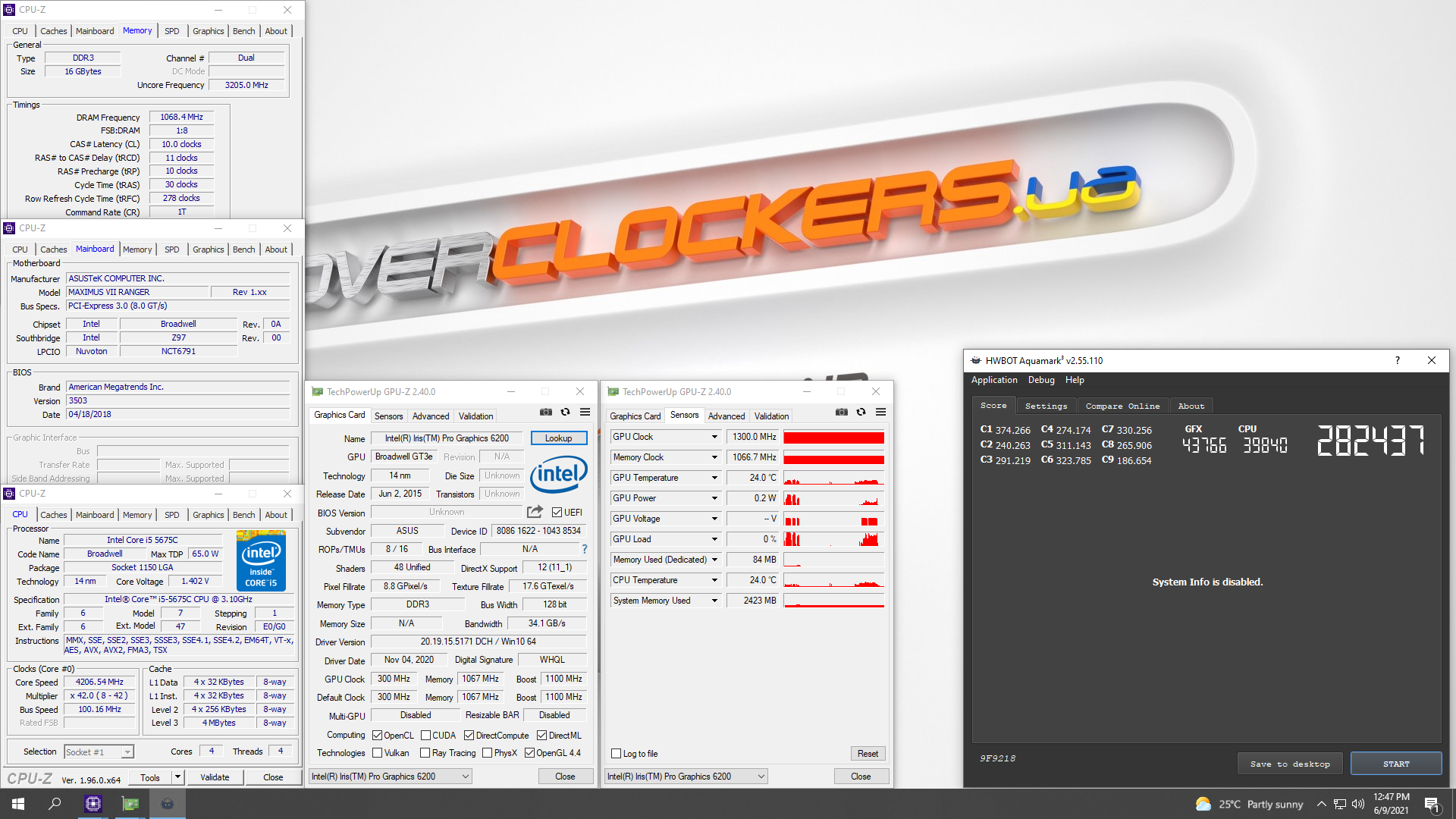
Task: Toggle the Vulkan checkbox
Action: [378, 753]
